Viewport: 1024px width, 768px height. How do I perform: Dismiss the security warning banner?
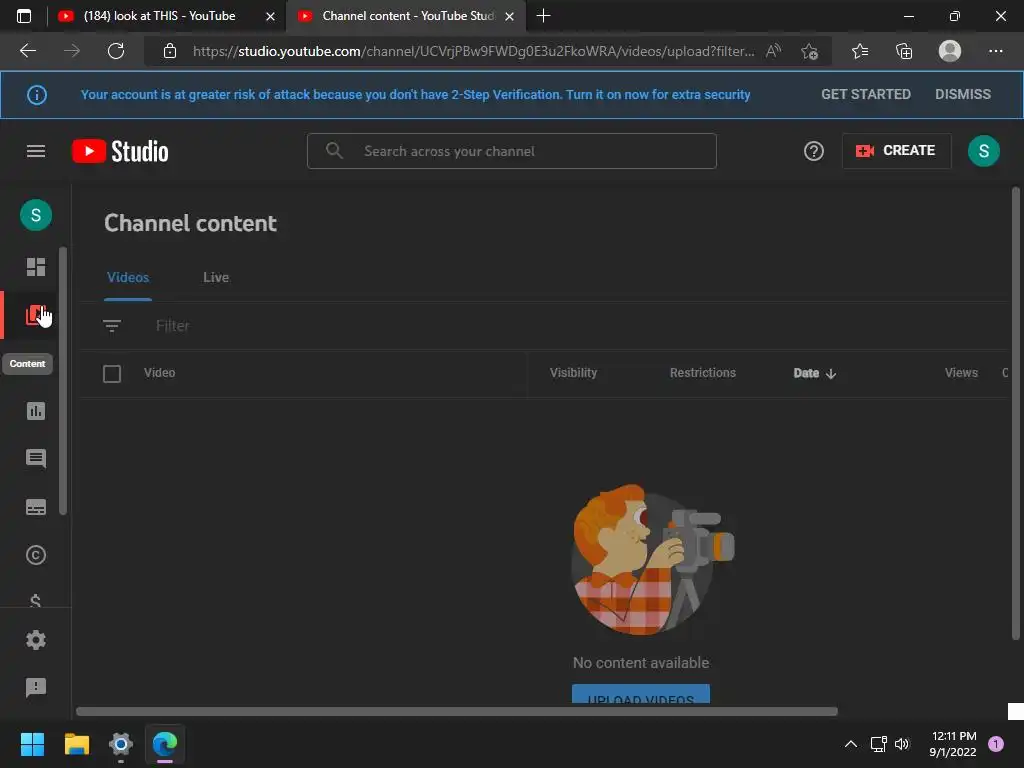(x=963, y=95)
